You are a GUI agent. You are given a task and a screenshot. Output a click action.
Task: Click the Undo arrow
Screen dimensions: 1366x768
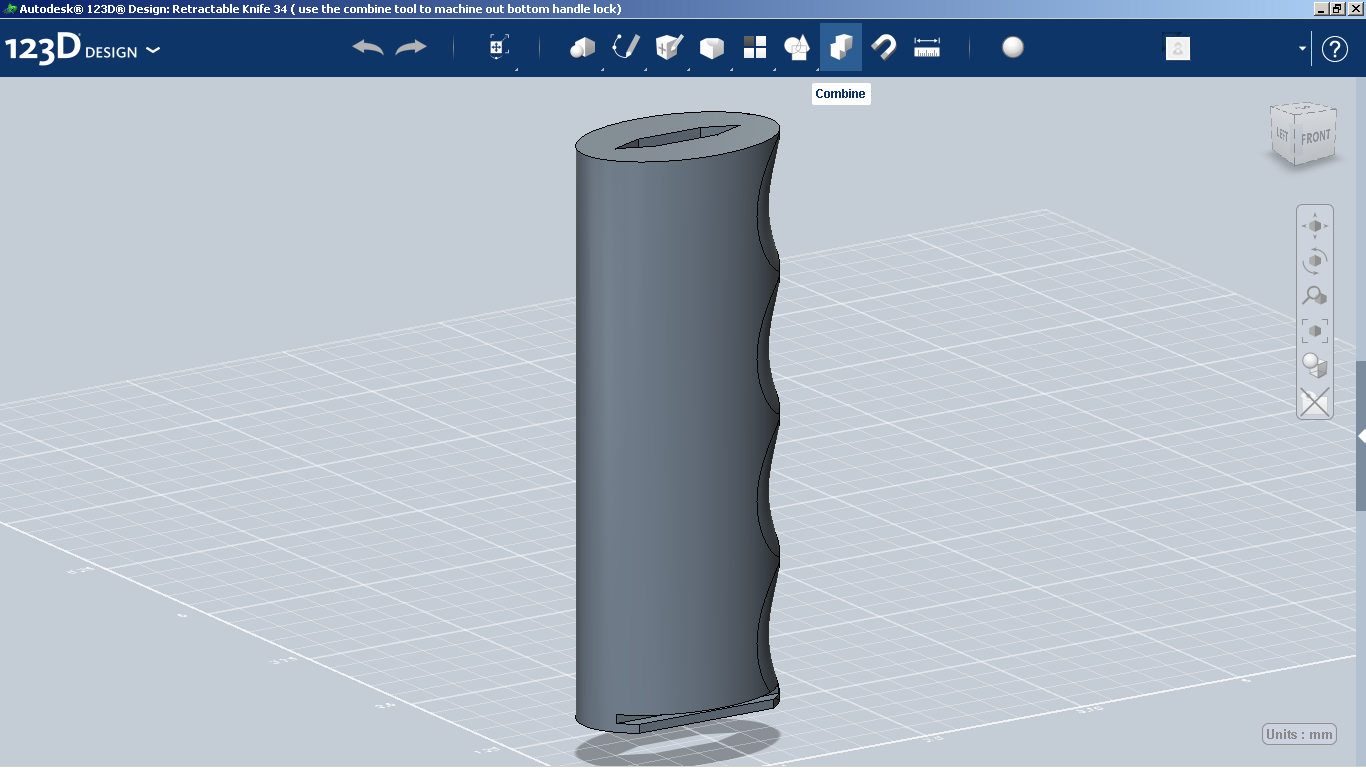pyautogui.click(x=367, y=46)
